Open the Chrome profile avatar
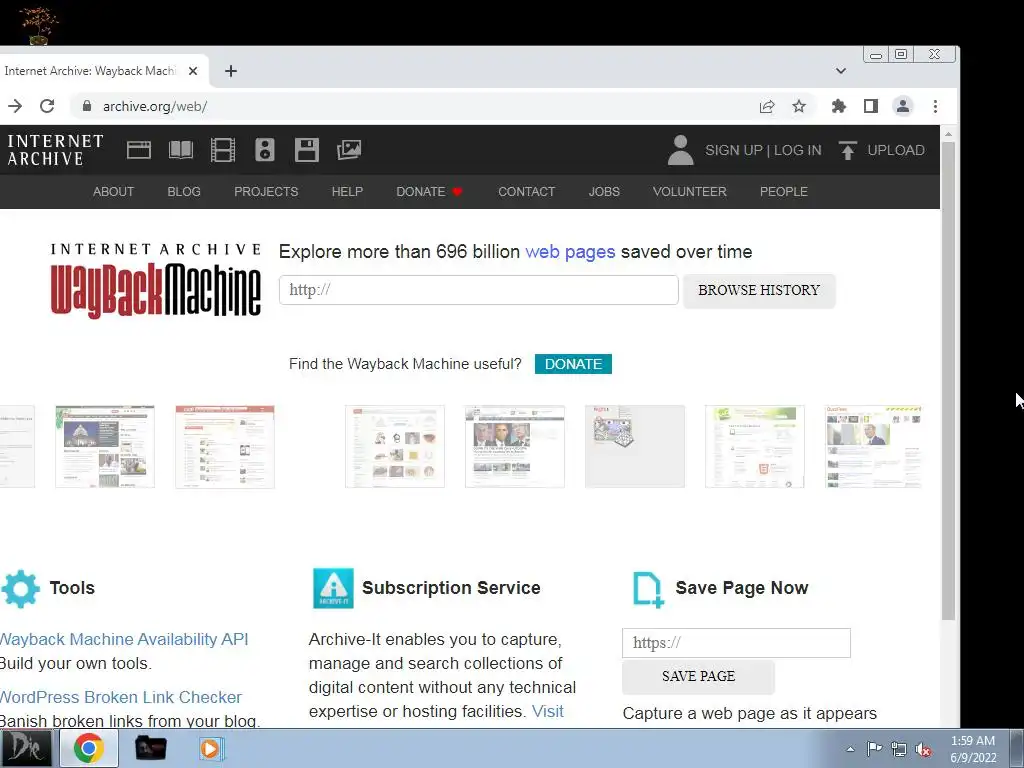 [x=903, y=106]
